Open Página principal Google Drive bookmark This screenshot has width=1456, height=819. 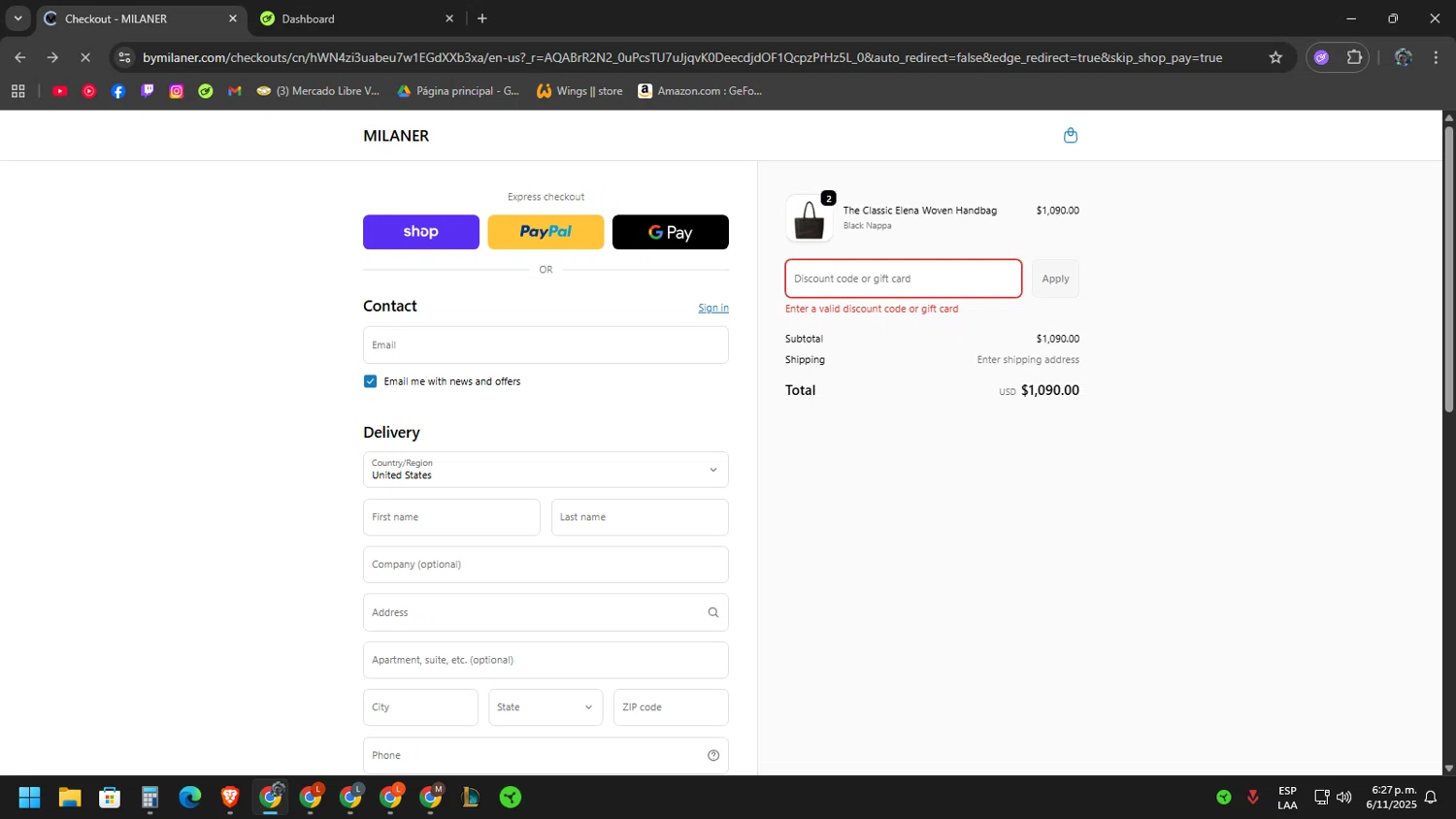[458, 91]
